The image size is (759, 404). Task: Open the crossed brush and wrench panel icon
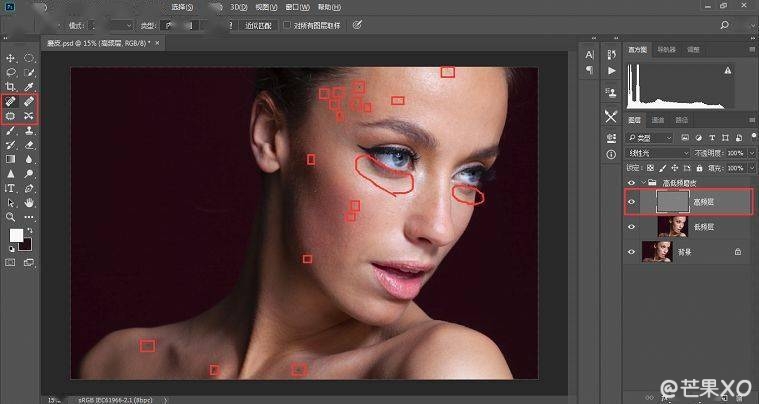(611, 116)
